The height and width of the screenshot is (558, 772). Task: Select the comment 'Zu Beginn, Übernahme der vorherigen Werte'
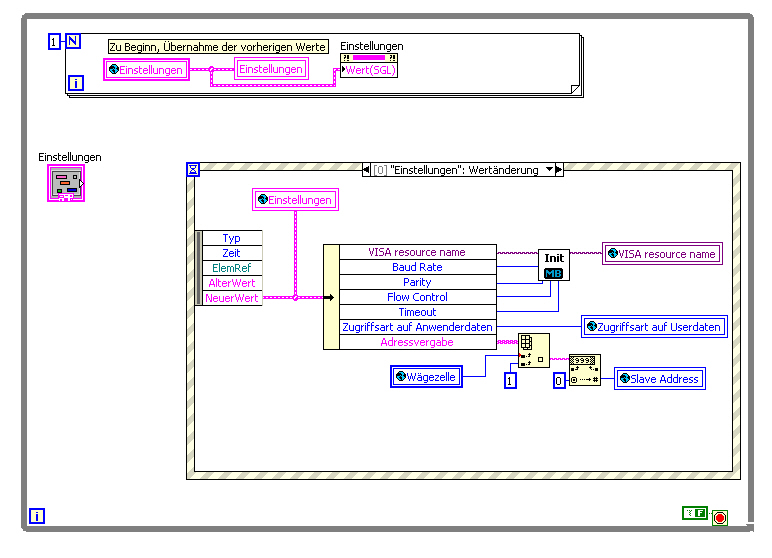click(x=218, y=47)
